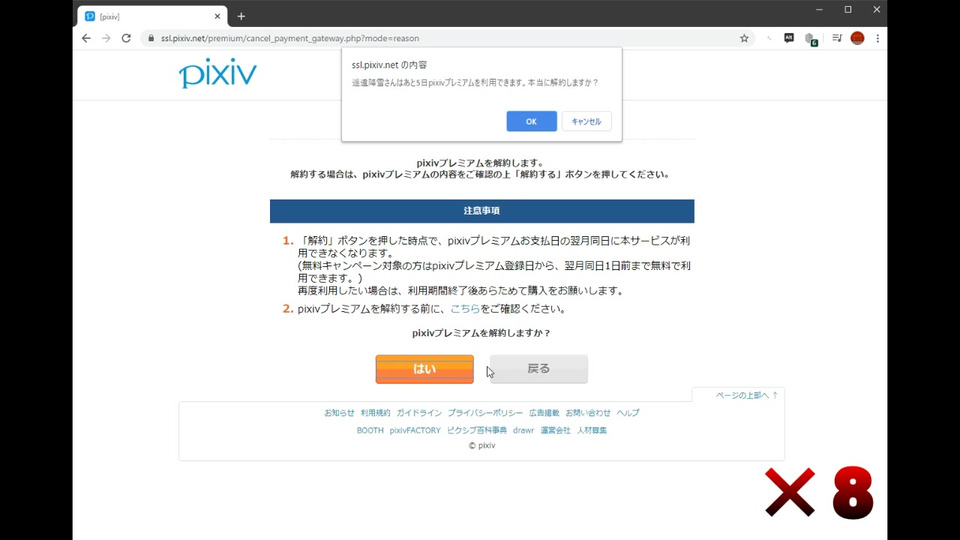Click the address bar URL
The height and width of the screenshot is (540, 960).
[x=290, y=38]
